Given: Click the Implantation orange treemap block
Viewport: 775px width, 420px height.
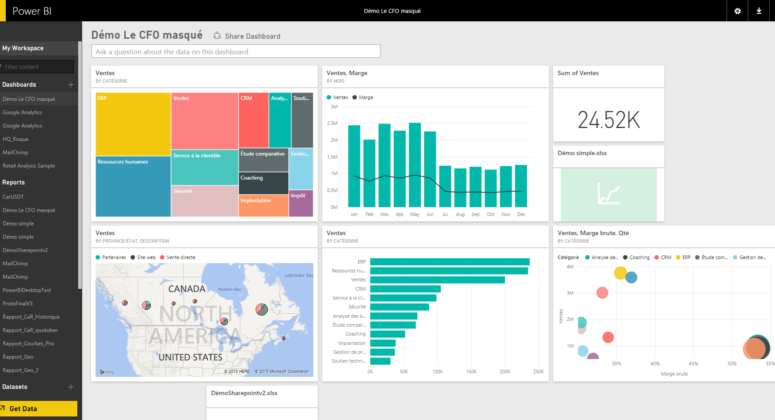Looking at the screenshot, I should pyautogui.click(x=263, y=206).
